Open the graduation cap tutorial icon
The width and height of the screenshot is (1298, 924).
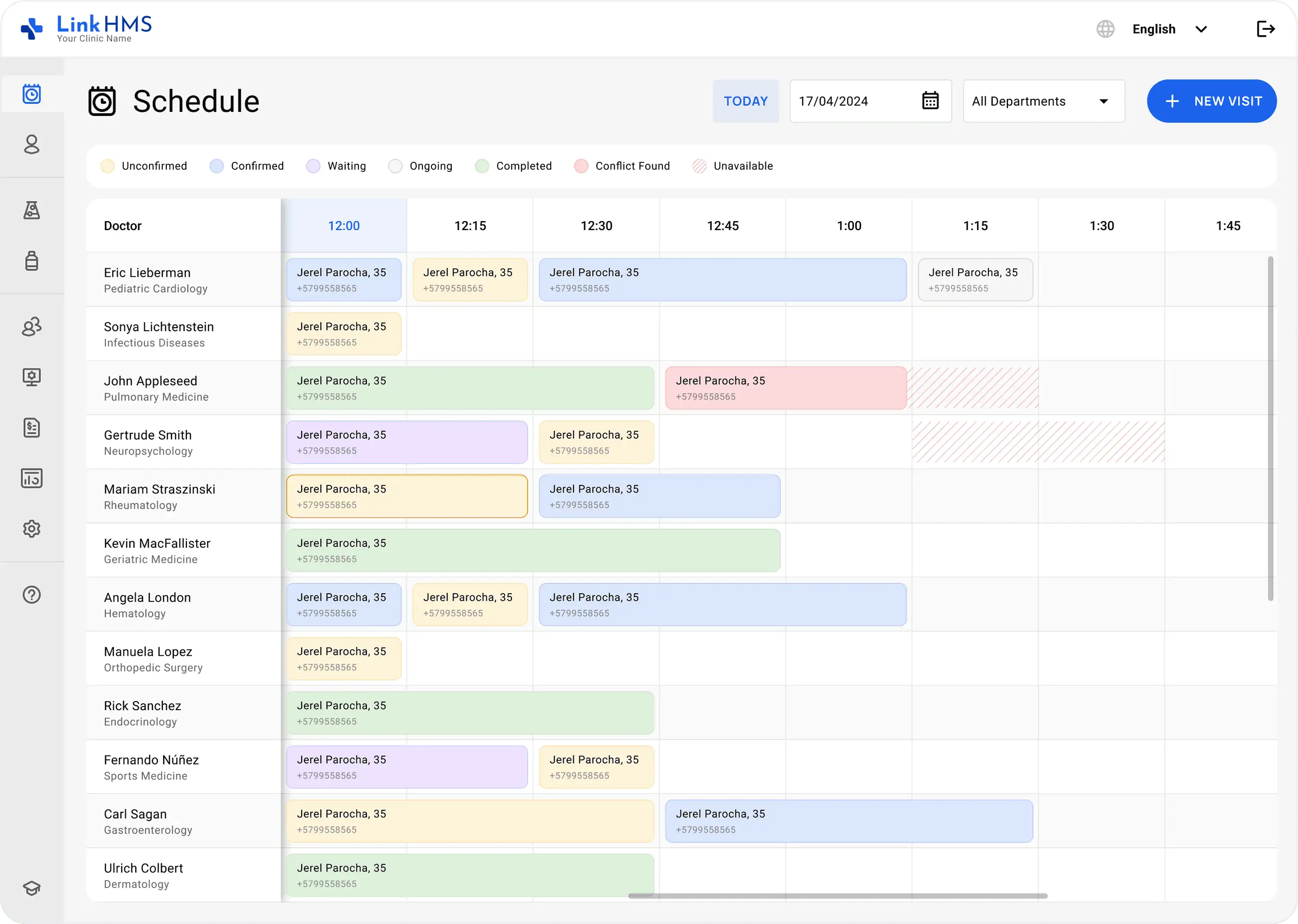[32, 888]
